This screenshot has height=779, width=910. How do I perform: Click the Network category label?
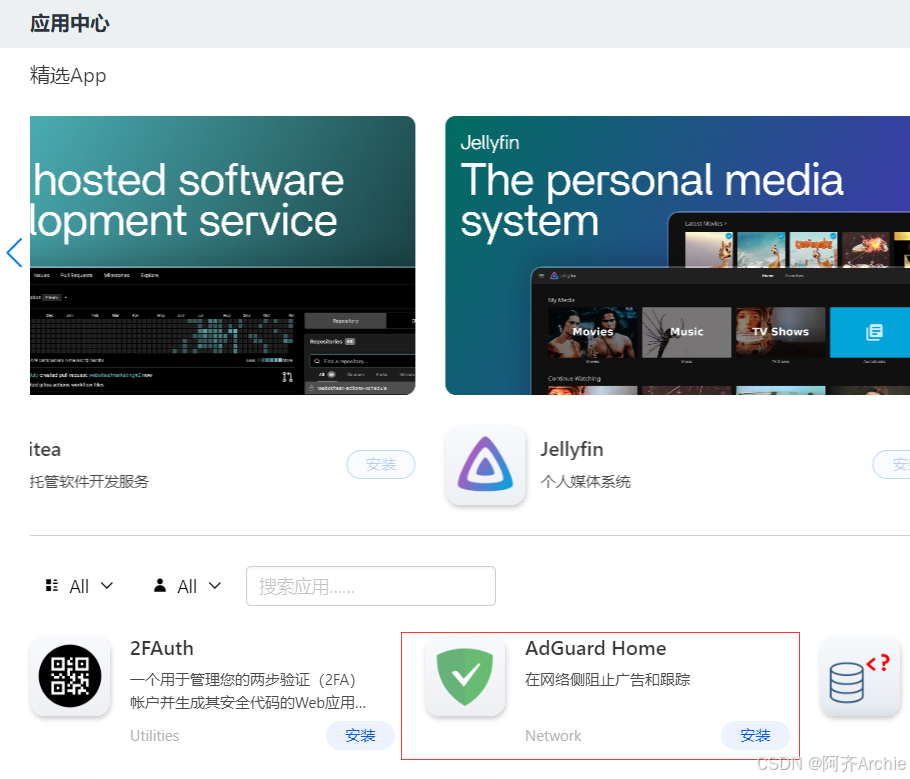[x=553, y=736]
